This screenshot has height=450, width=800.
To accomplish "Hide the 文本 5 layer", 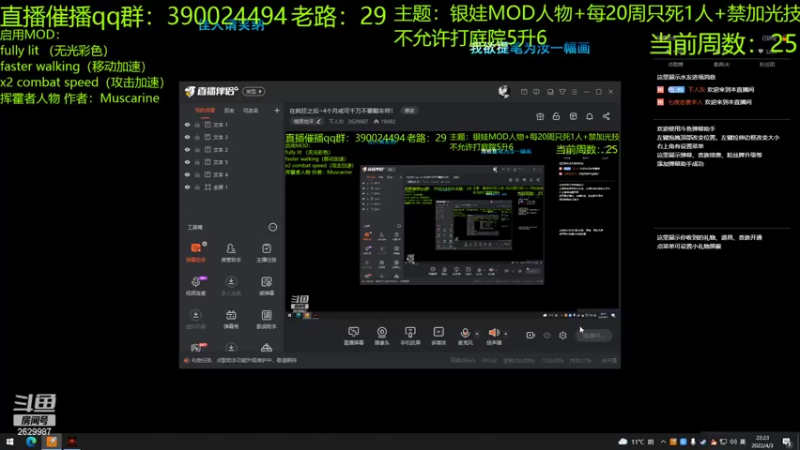I will click(x=187, y=162).
